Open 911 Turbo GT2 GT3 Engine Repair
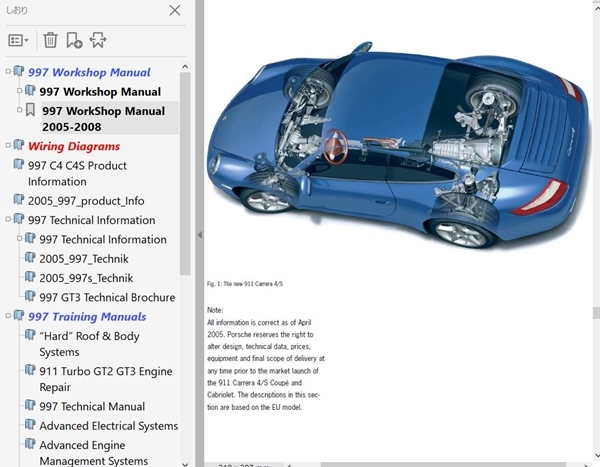This screenshot has height=467, width=600. 106,379
